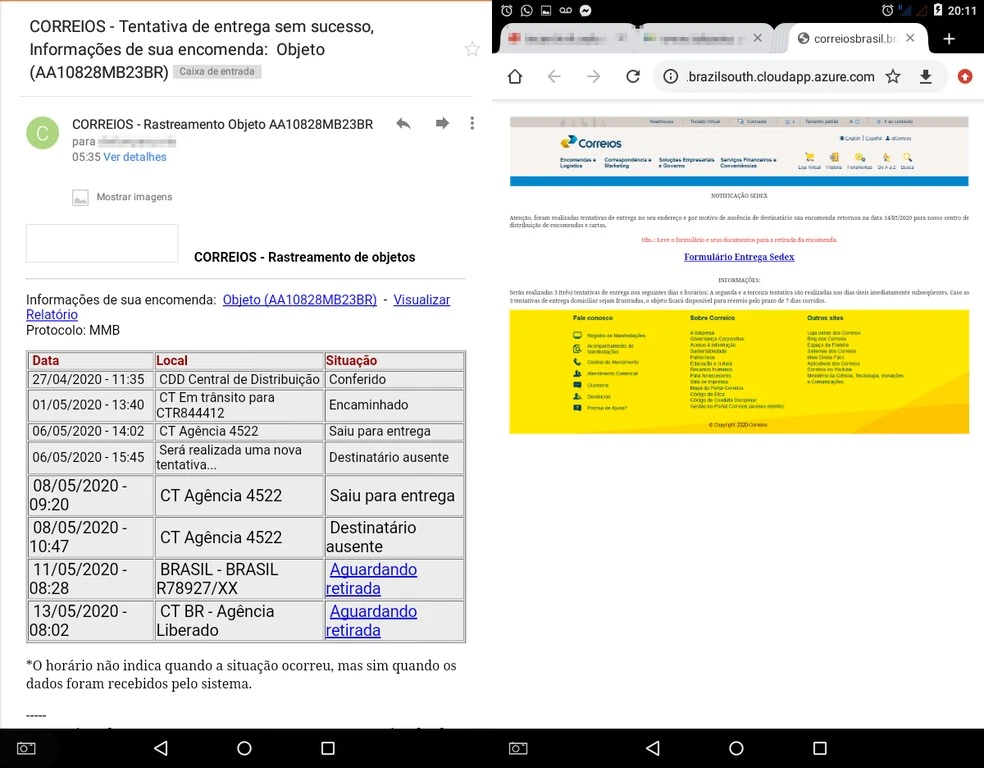Tap the "Caixa de entrada" label
The height and width of the screenshot is (768, 984).
tap(217, 72)
